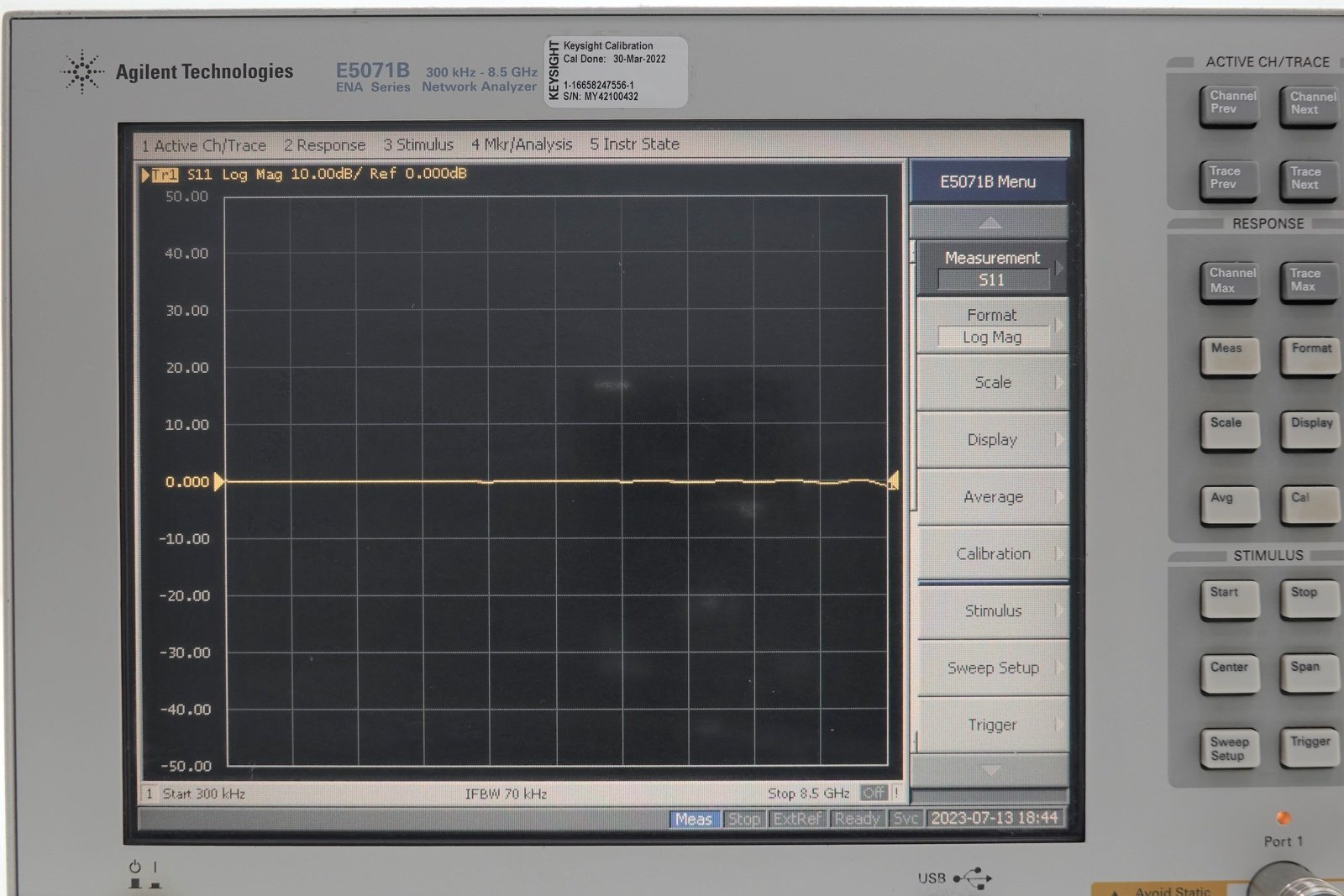Click the date and time display
Screen dimensions: 1344x896
995,818
